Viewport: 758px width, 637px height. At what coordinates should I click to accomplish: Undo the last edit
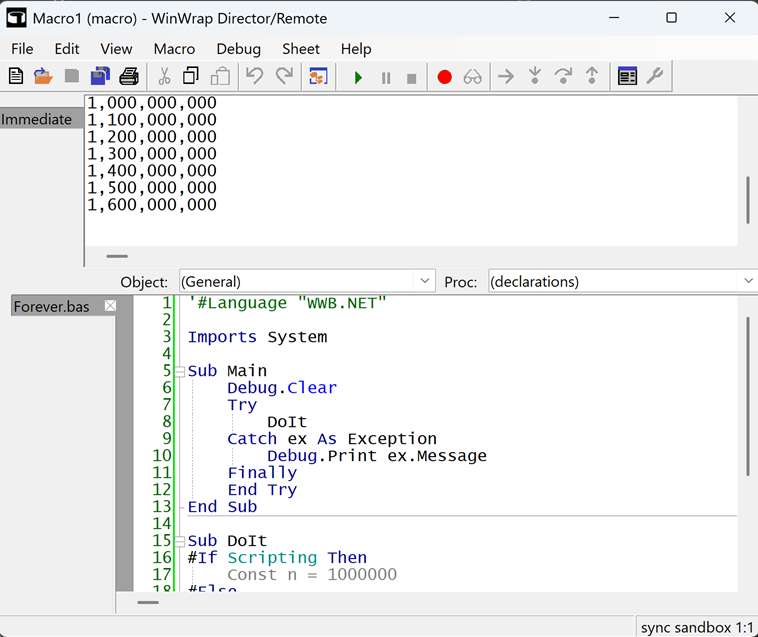(x=254, y=76)
